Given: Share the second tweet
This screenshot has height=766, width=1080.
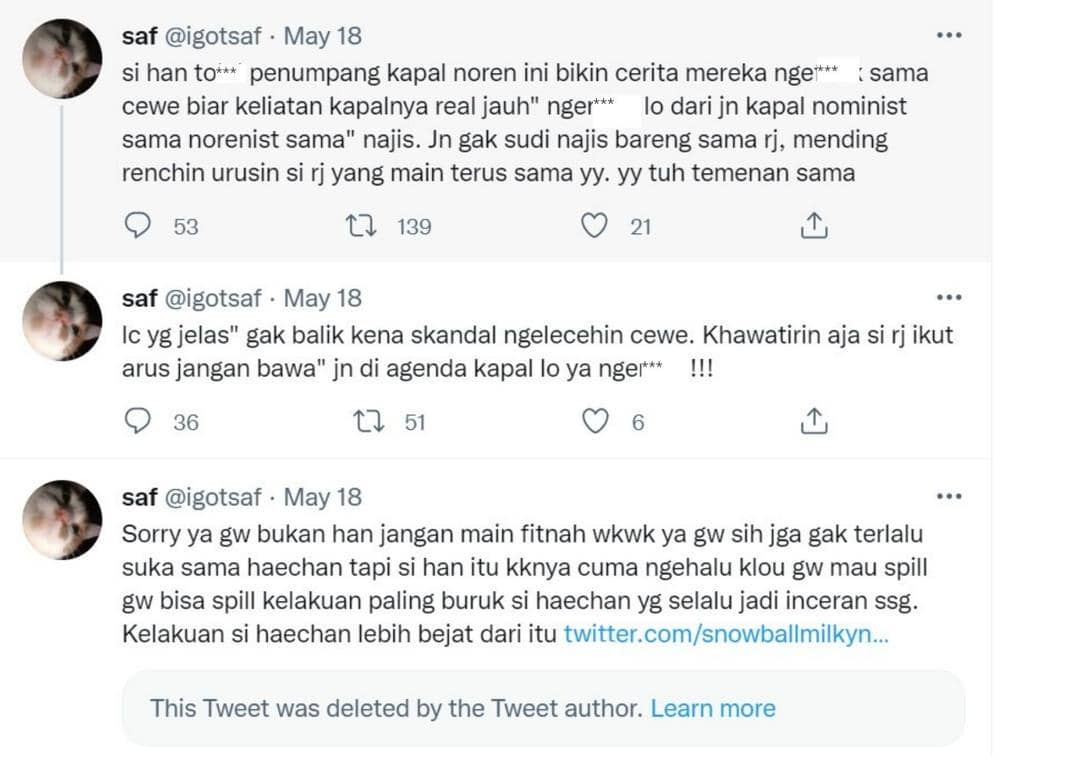Looking at the screenshot, I should coord(816,421).
